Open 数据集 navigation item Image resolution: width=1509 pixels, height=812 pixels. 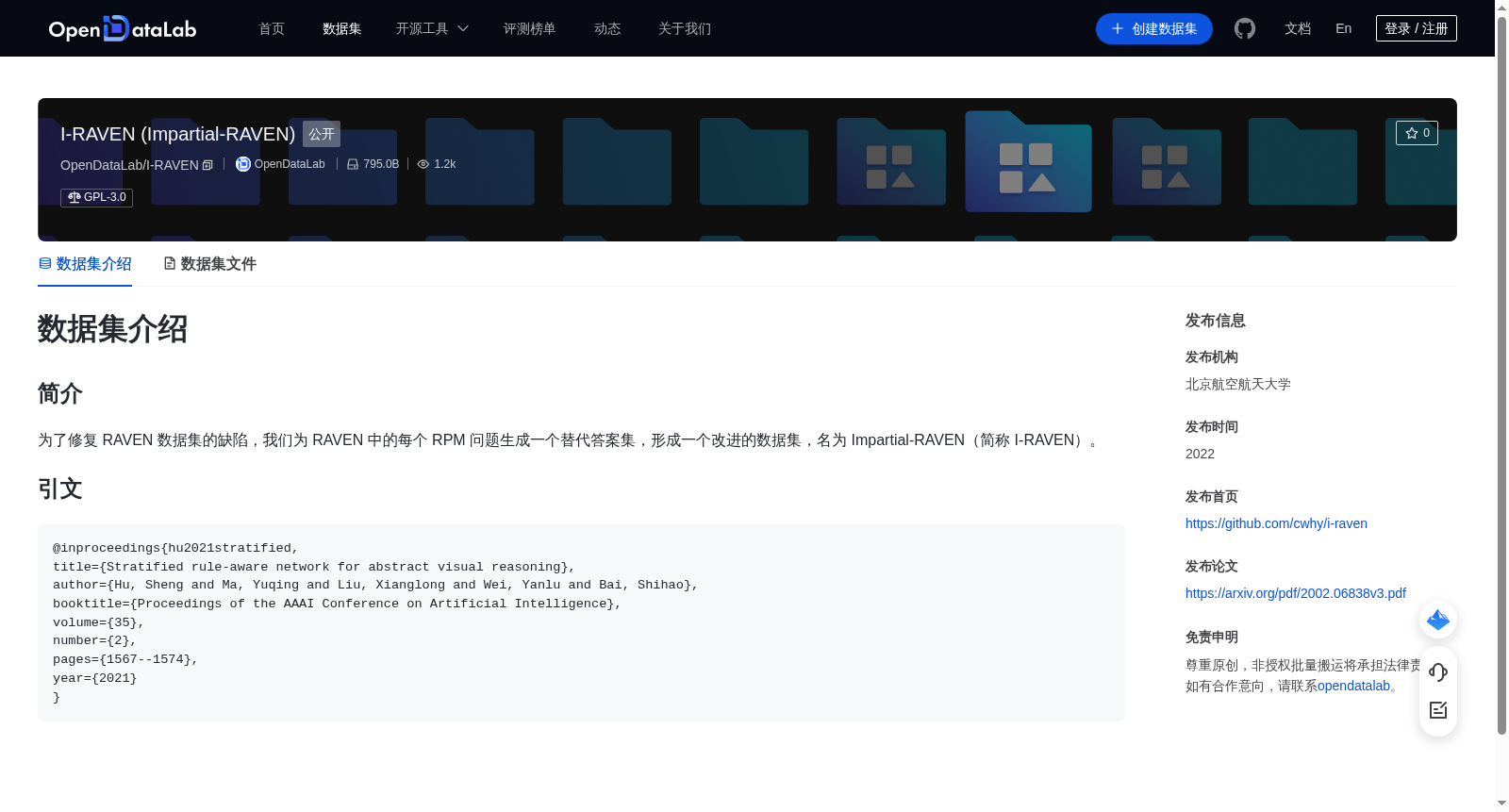341,28
